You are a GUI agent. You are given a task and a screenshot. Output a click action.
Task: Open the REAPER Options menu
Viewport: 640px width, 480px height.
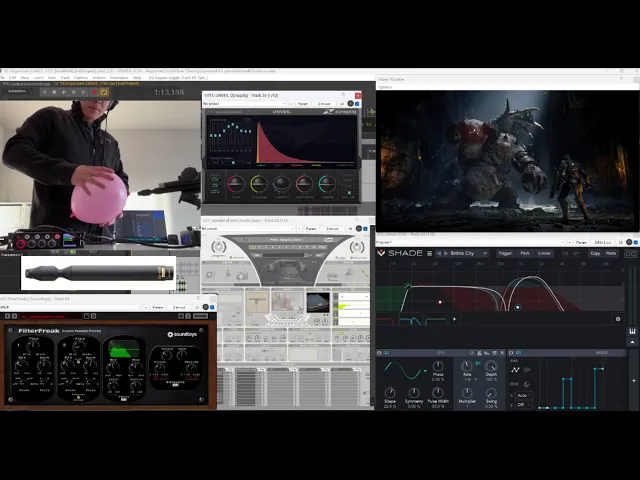coord(81,78)
